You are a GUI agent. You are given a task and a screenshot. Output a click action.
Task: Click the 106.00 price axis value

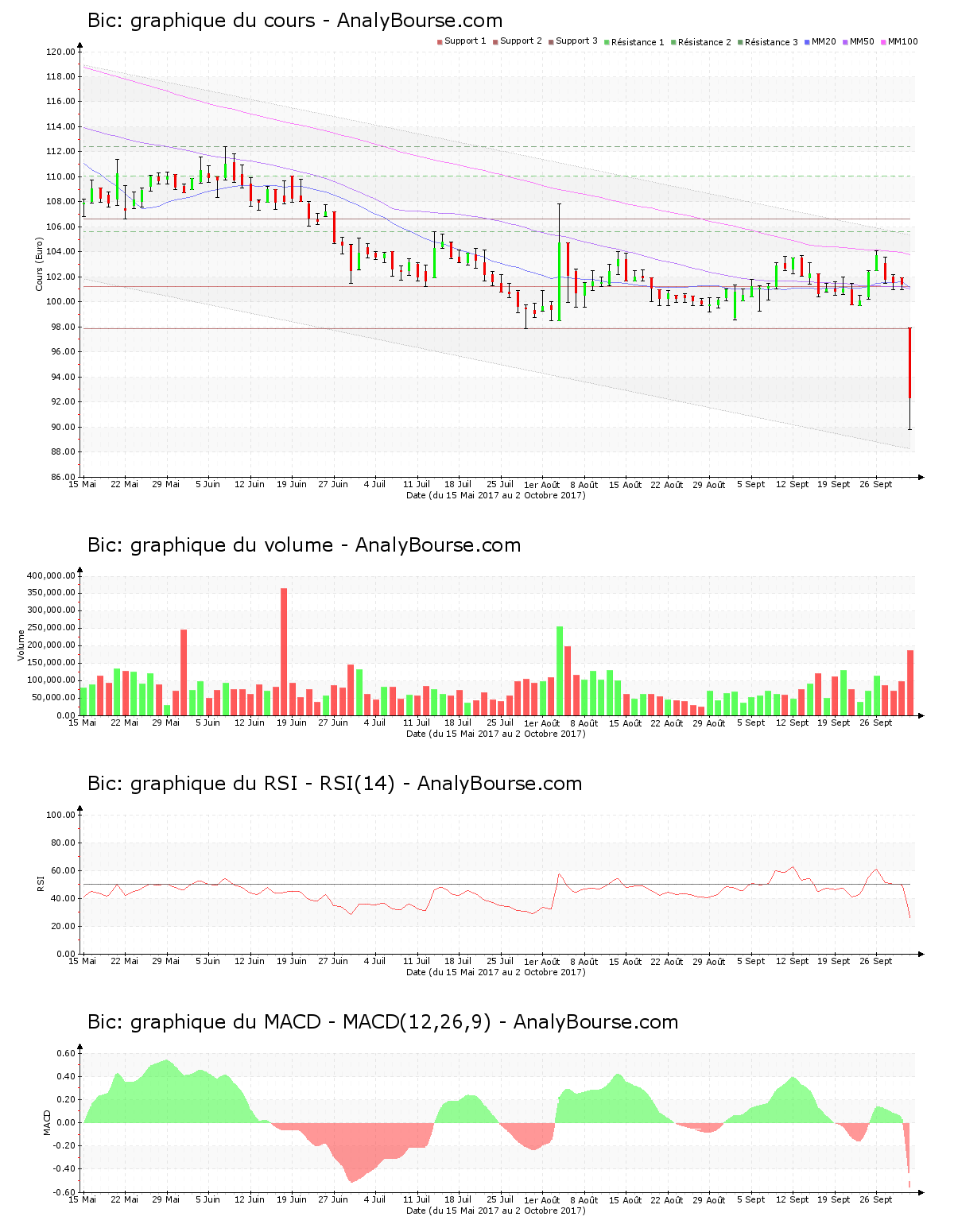coord(60,227)
